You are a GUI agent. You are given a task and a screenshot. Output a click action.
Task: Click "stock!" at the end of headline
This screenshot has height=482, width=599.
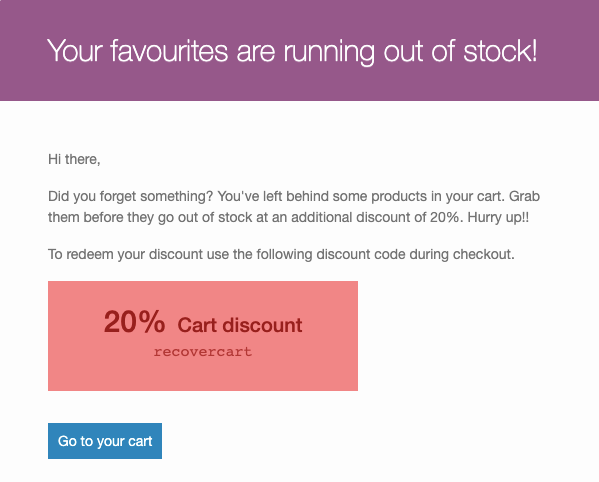pos(500,50)
